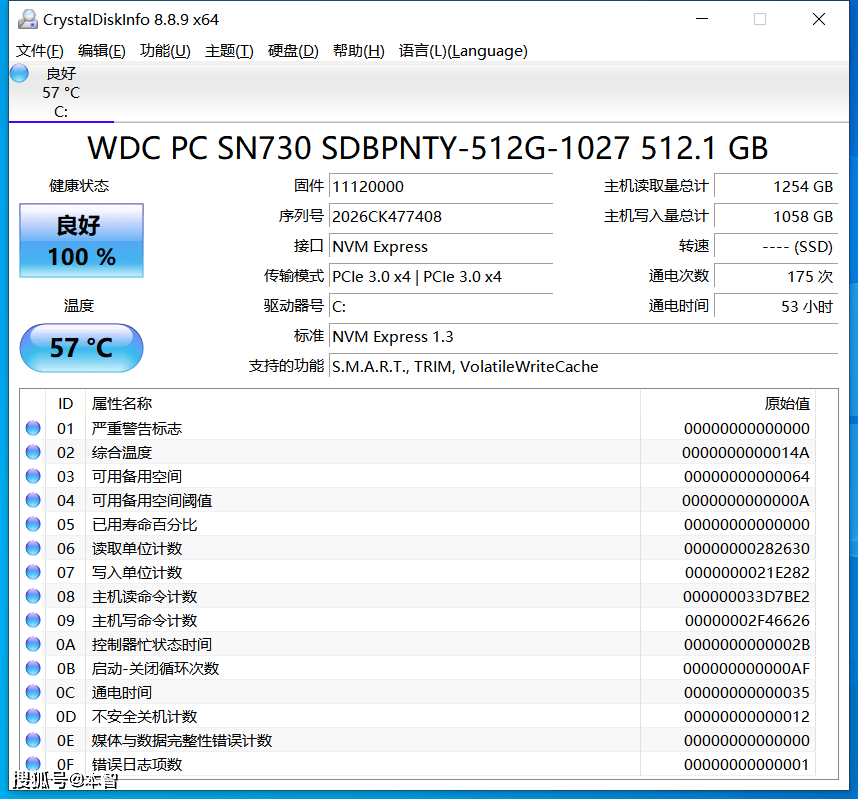The height and width of the screenshot is (799, 858).
Task: Open the 文件(F) menu
Action: pyautogui.click(x=40, y=51)
